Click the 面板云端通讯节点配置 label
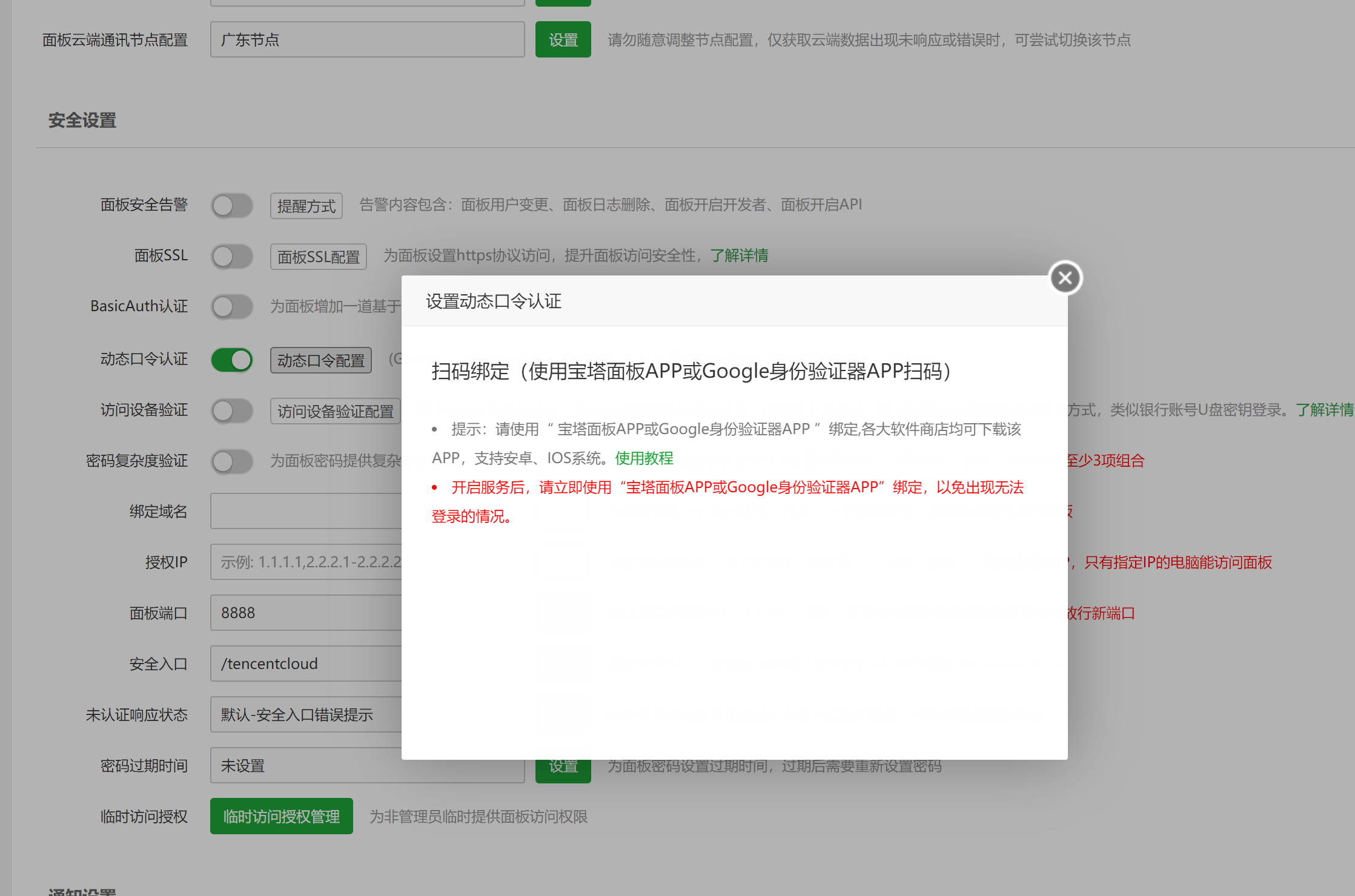 [x=115, y=40]
